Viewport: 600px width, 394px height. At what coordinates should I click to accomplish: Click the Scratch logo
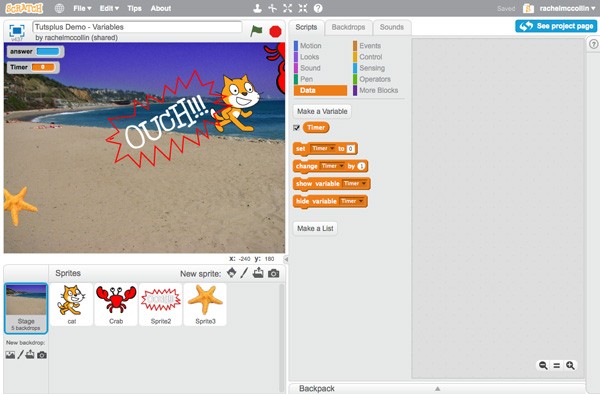pyautogui.click(x=24, y=8)
